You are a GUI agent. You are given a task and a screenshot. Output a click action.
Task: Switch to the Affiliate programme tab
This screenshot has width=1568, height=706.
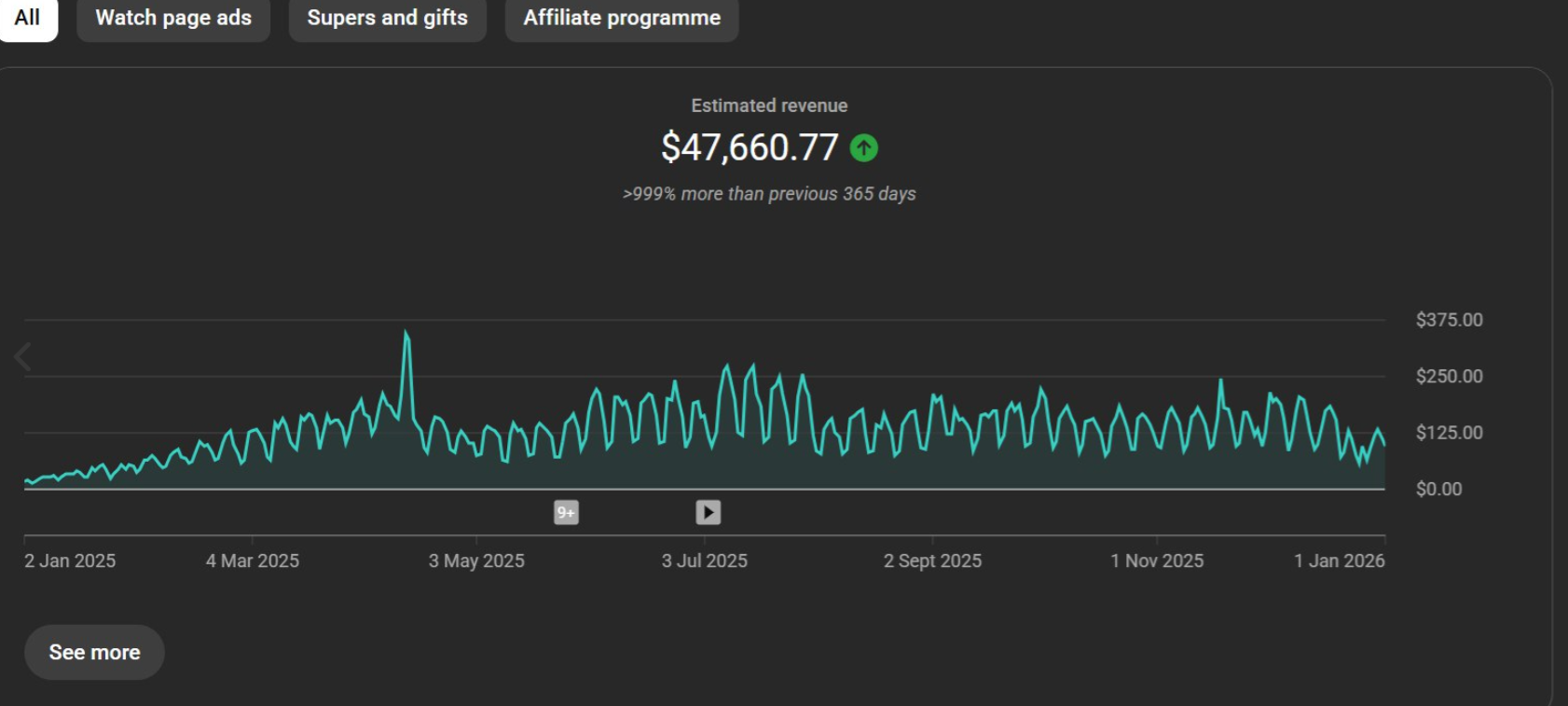[x=622, y=18]
